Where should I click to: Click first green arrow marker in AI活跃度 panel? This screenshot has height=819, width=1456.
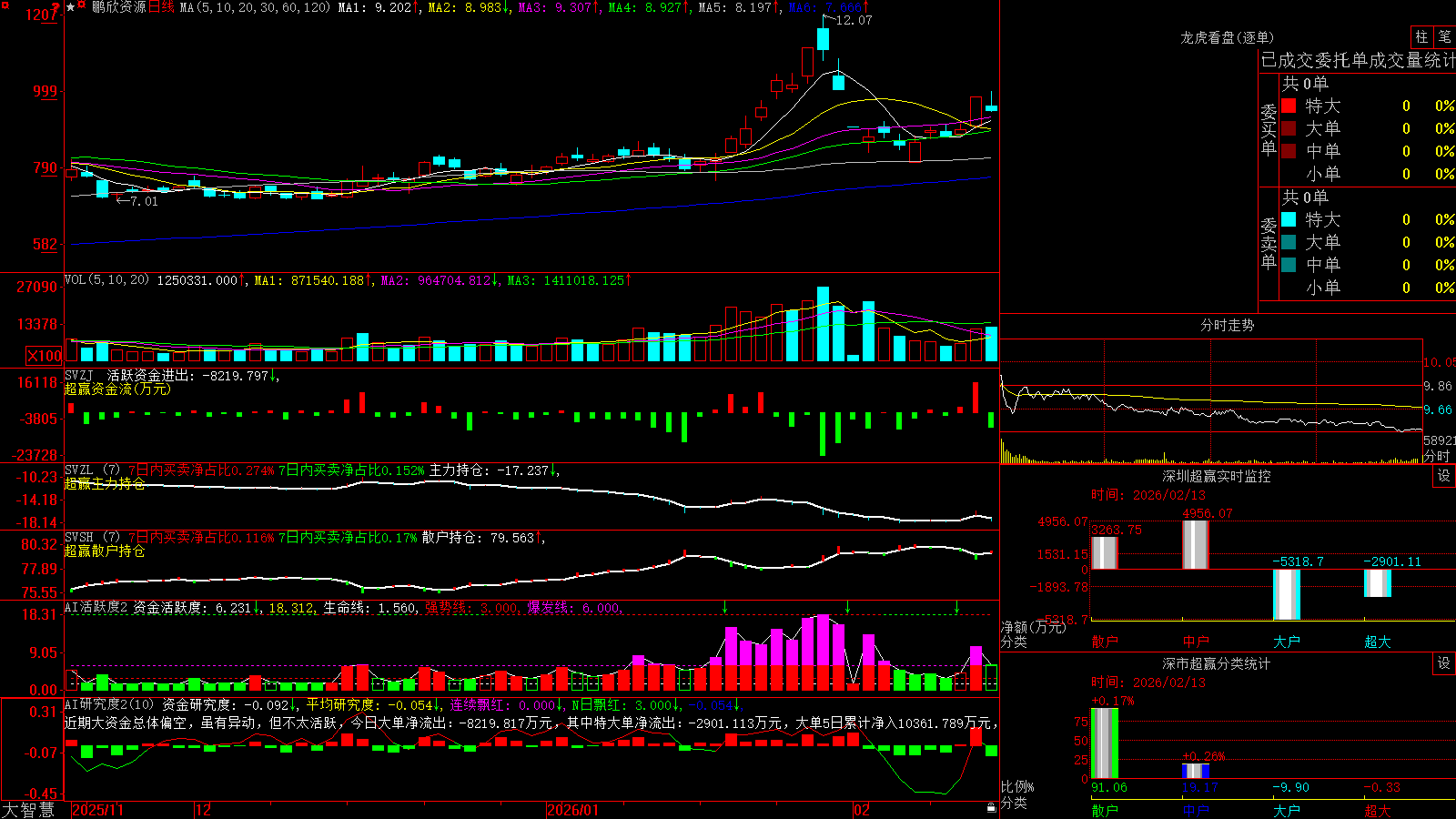(x=725, y=607)
